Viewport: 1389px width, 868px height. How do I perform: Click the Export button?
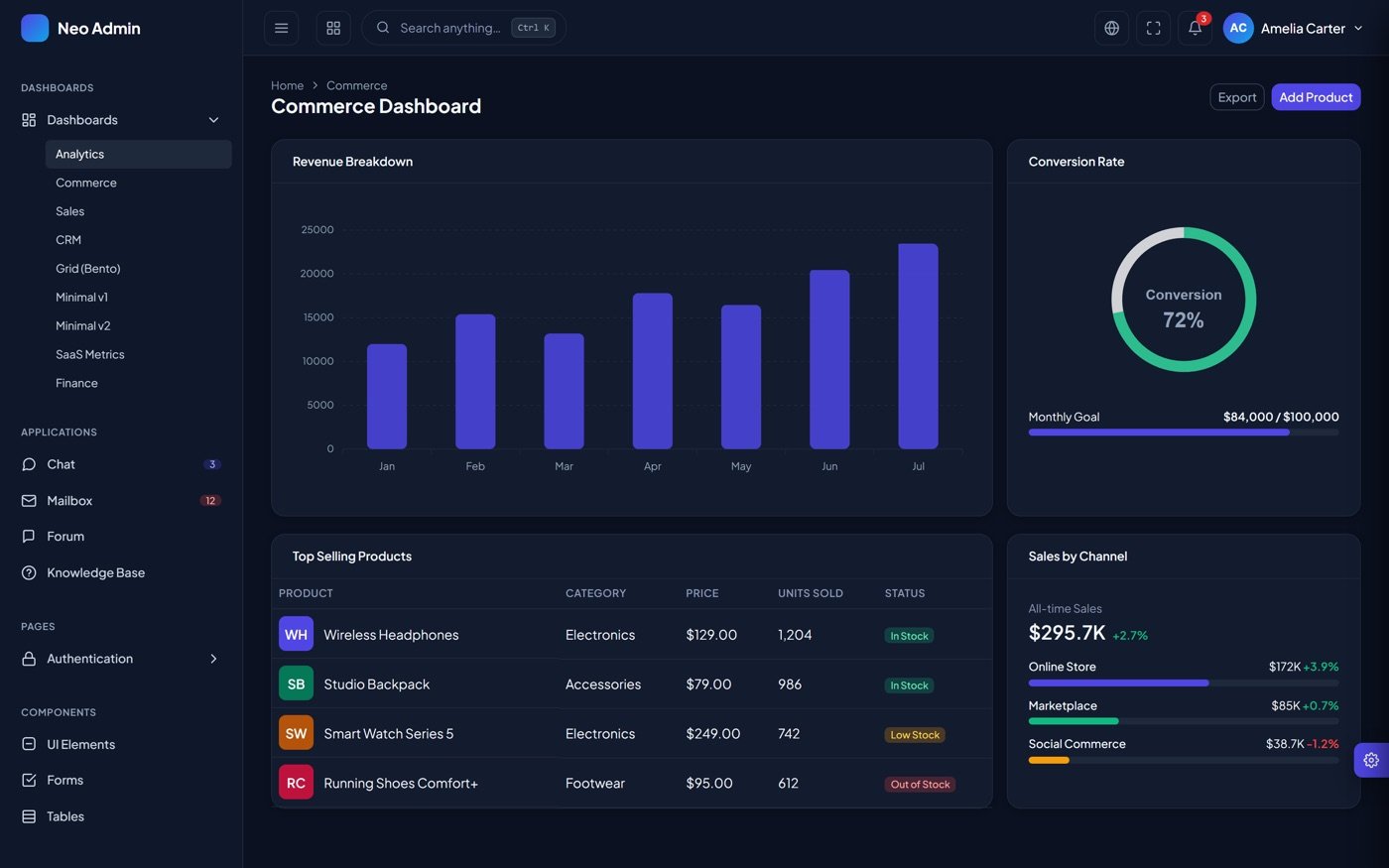click(1237, 97)
